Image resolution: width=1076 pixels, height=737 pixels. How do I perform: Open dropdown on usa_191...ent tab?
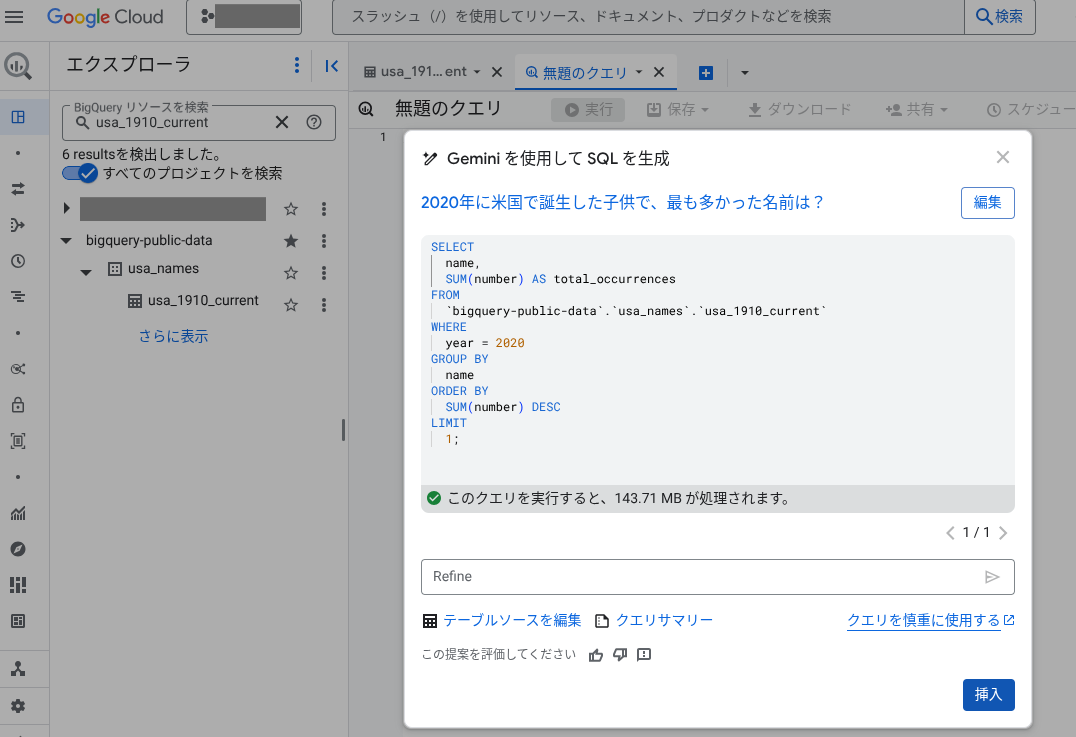(x=477, y=71)
